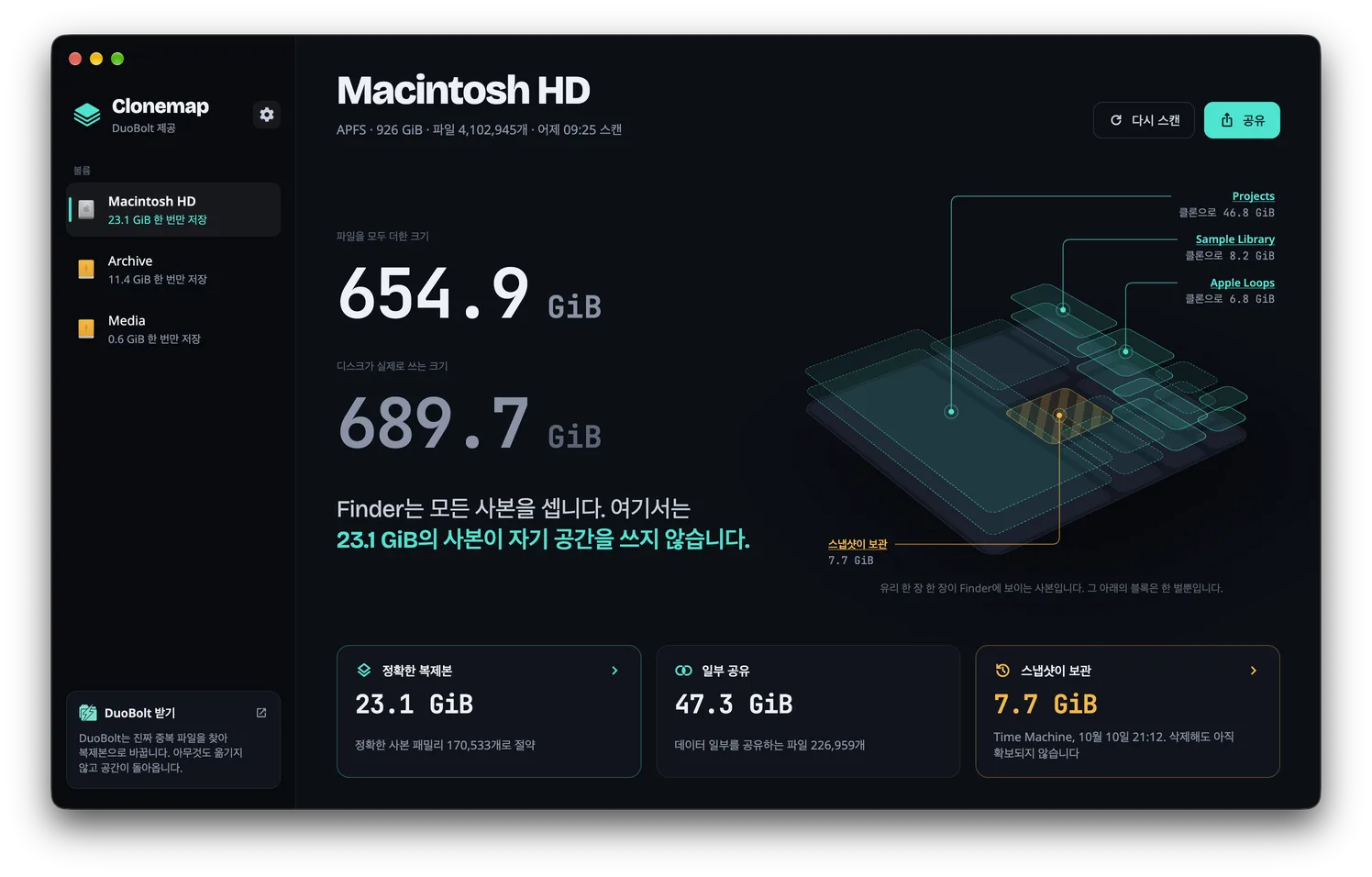Image resolution: width=1372 pixels, height=877 pixels.
Task: Click the 23.1 GiB의 사본이 headline text
Action: 543,539
